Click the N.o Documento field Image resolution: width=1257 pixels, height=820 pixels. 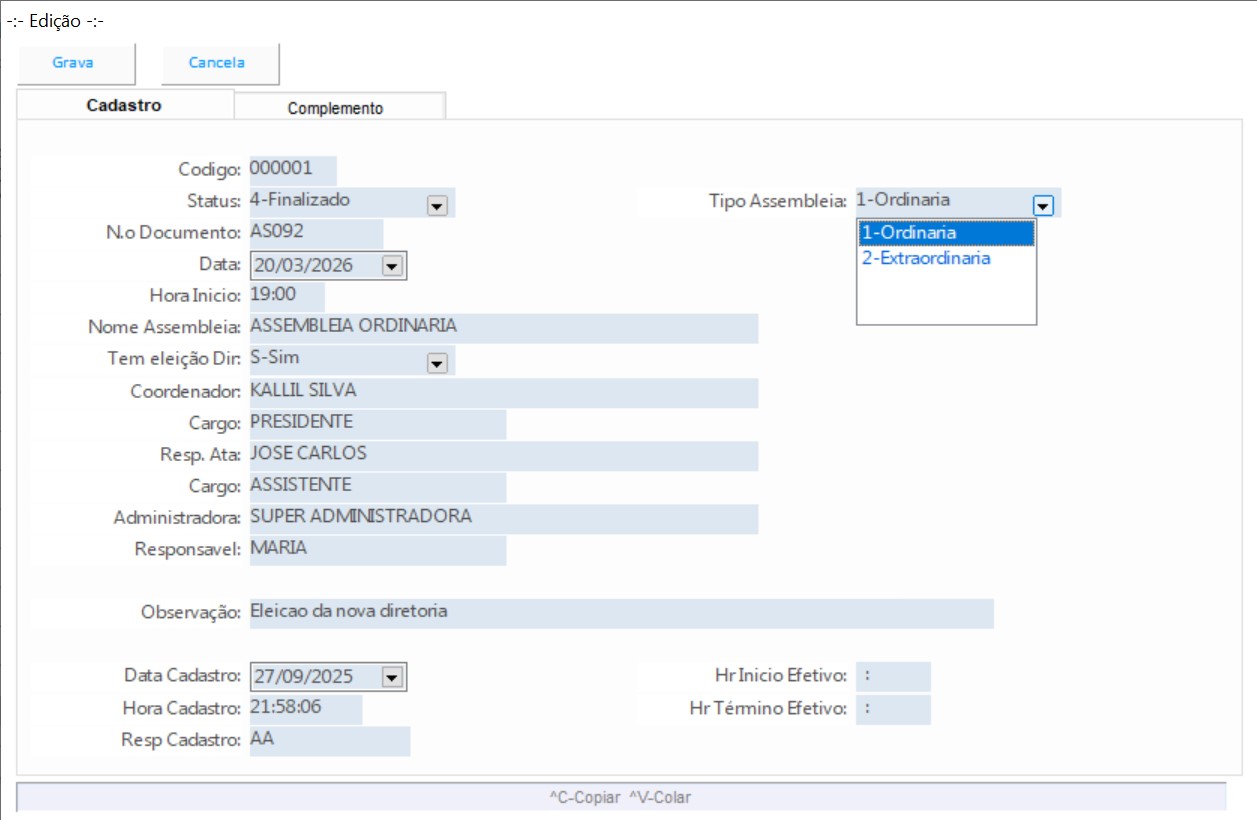(314, 233)
